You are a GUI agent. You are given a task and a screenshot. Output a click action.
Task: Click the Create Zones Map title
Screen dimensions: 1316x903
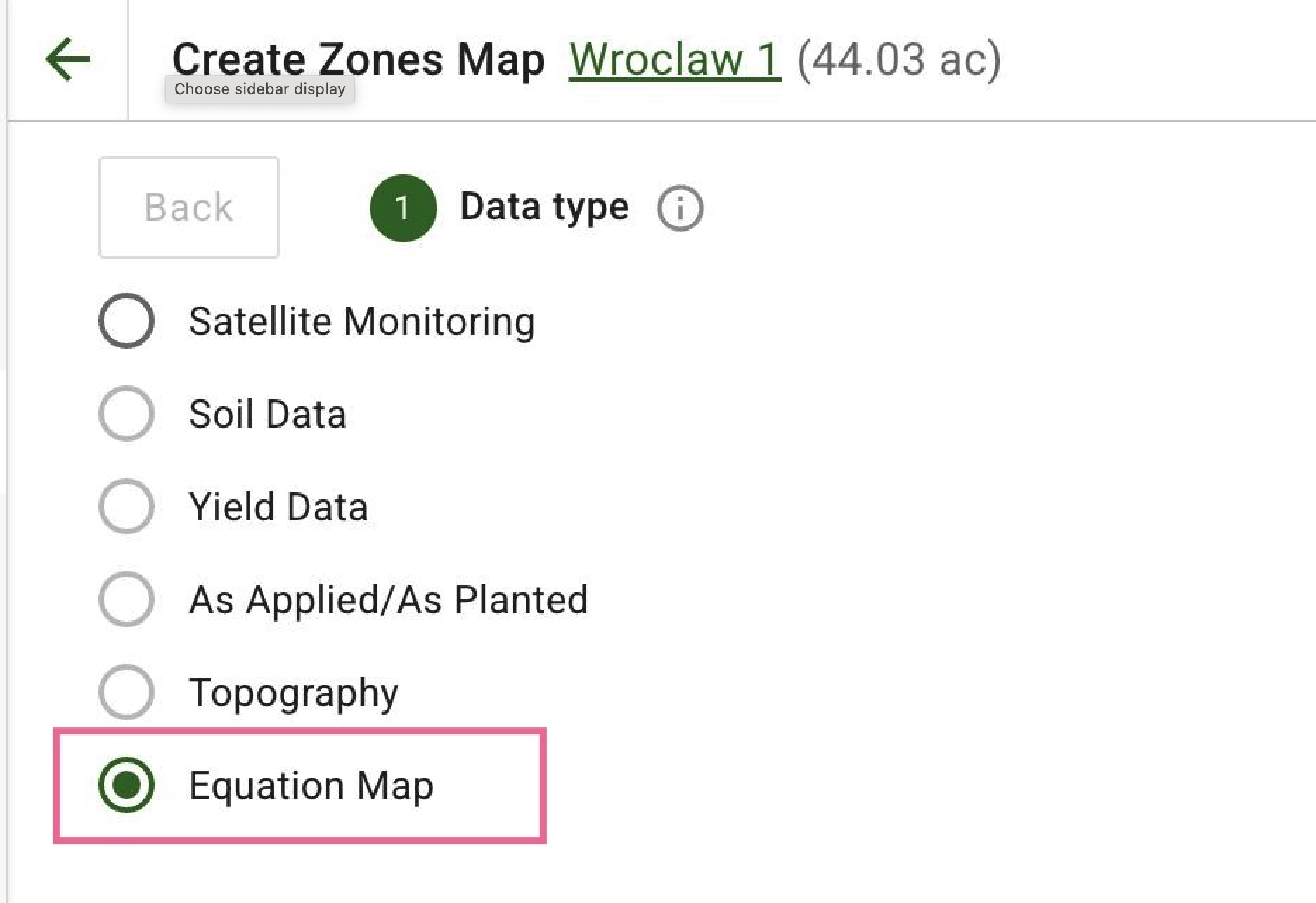tap(358, 56)
